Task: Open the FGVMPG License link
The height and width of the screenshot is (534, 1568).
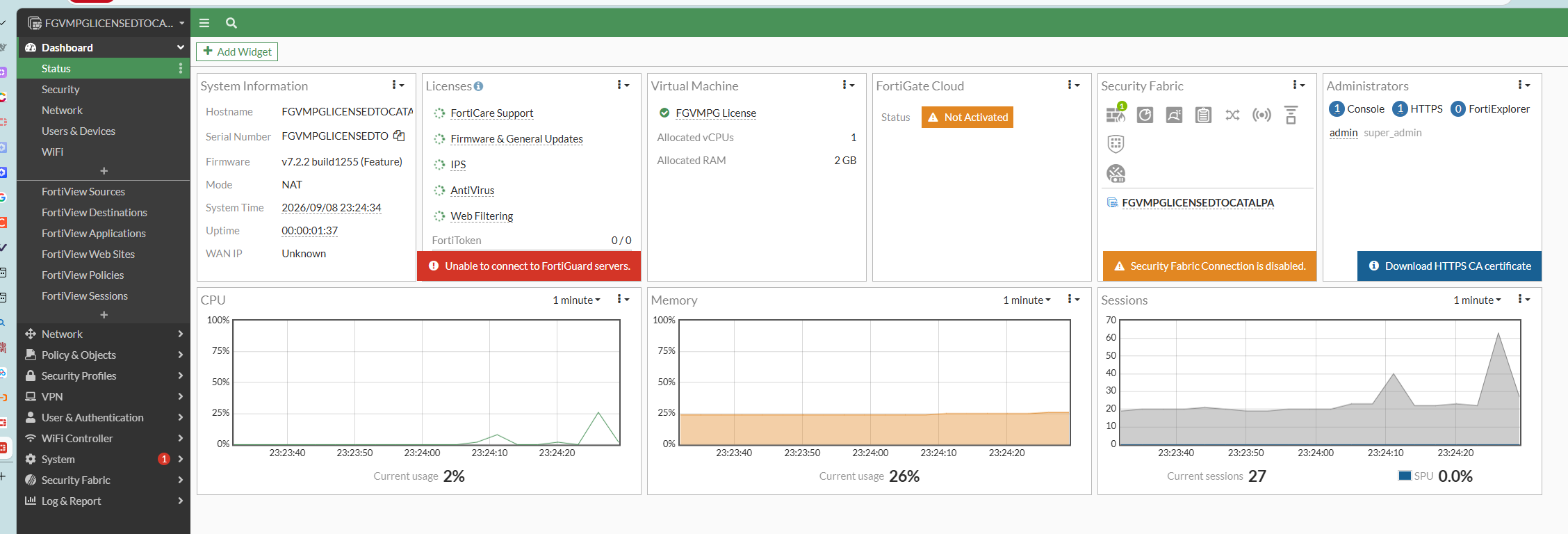Action: coord(716,113)
